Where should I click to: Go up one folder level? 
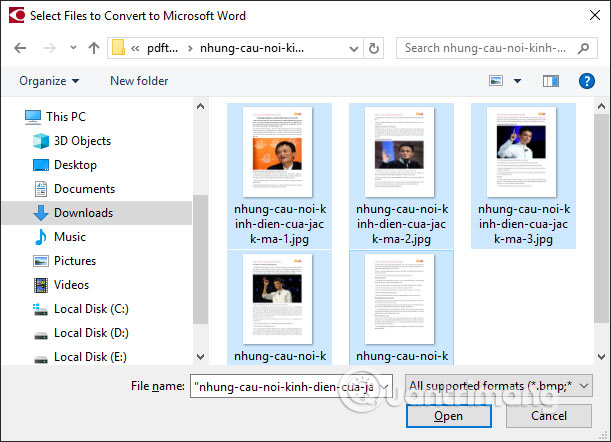click(94, 48)
